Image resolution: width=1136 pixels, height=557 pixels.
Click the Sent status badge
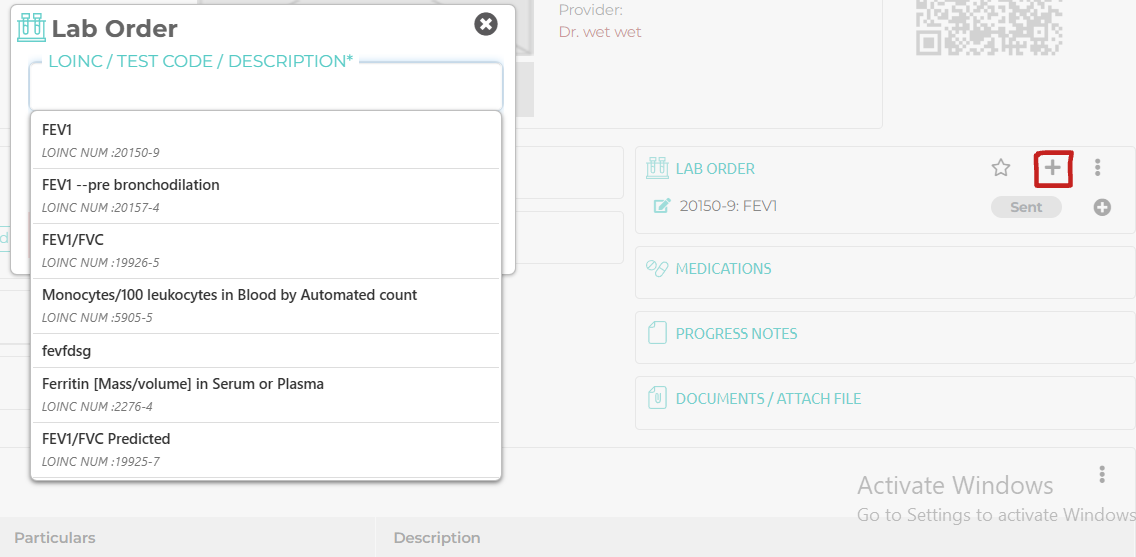[1026, 207]
